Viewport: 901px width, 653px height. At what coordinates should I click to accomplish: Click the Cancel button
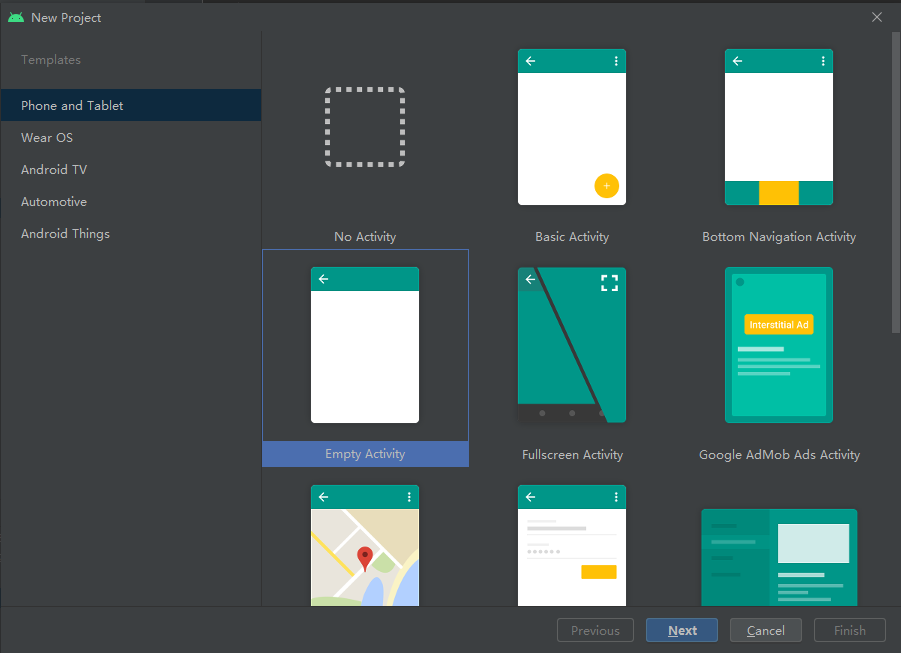point(765,630)
